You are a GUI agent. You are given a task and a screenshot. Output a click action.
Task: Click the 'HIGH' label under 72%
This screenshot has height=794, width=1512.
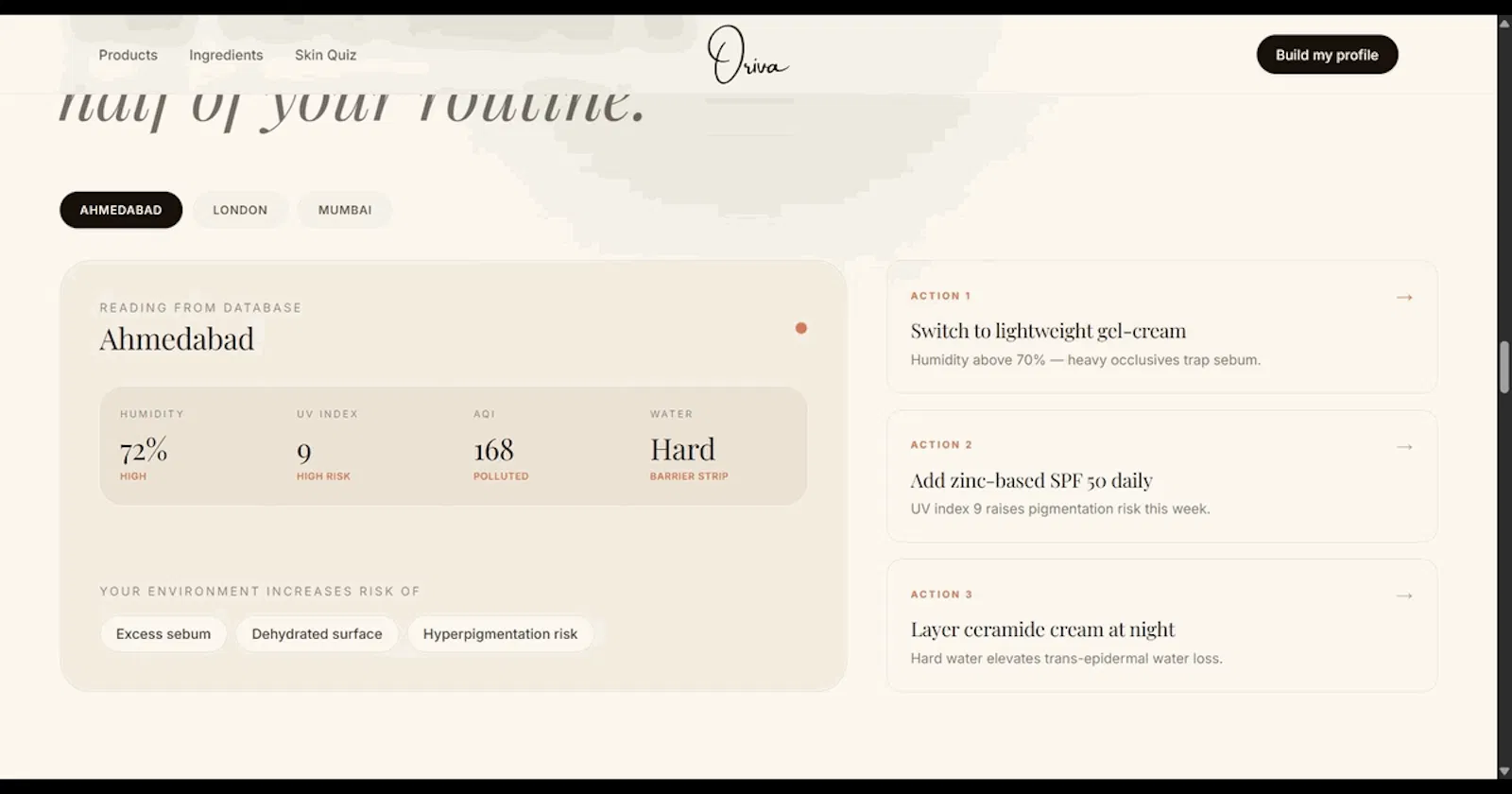coord(133,476)
